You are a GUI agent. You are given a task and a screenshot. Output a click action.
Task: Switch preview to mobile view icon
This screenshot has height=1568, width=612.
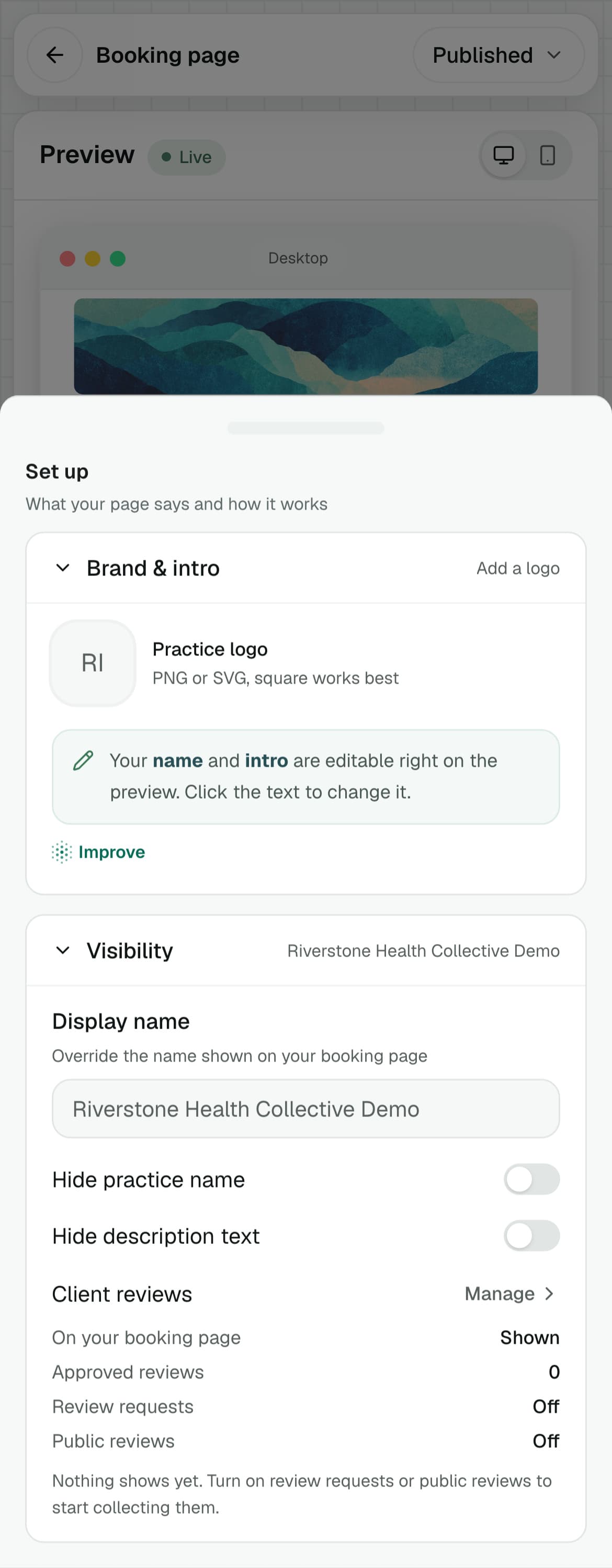(x=548, y=156)
